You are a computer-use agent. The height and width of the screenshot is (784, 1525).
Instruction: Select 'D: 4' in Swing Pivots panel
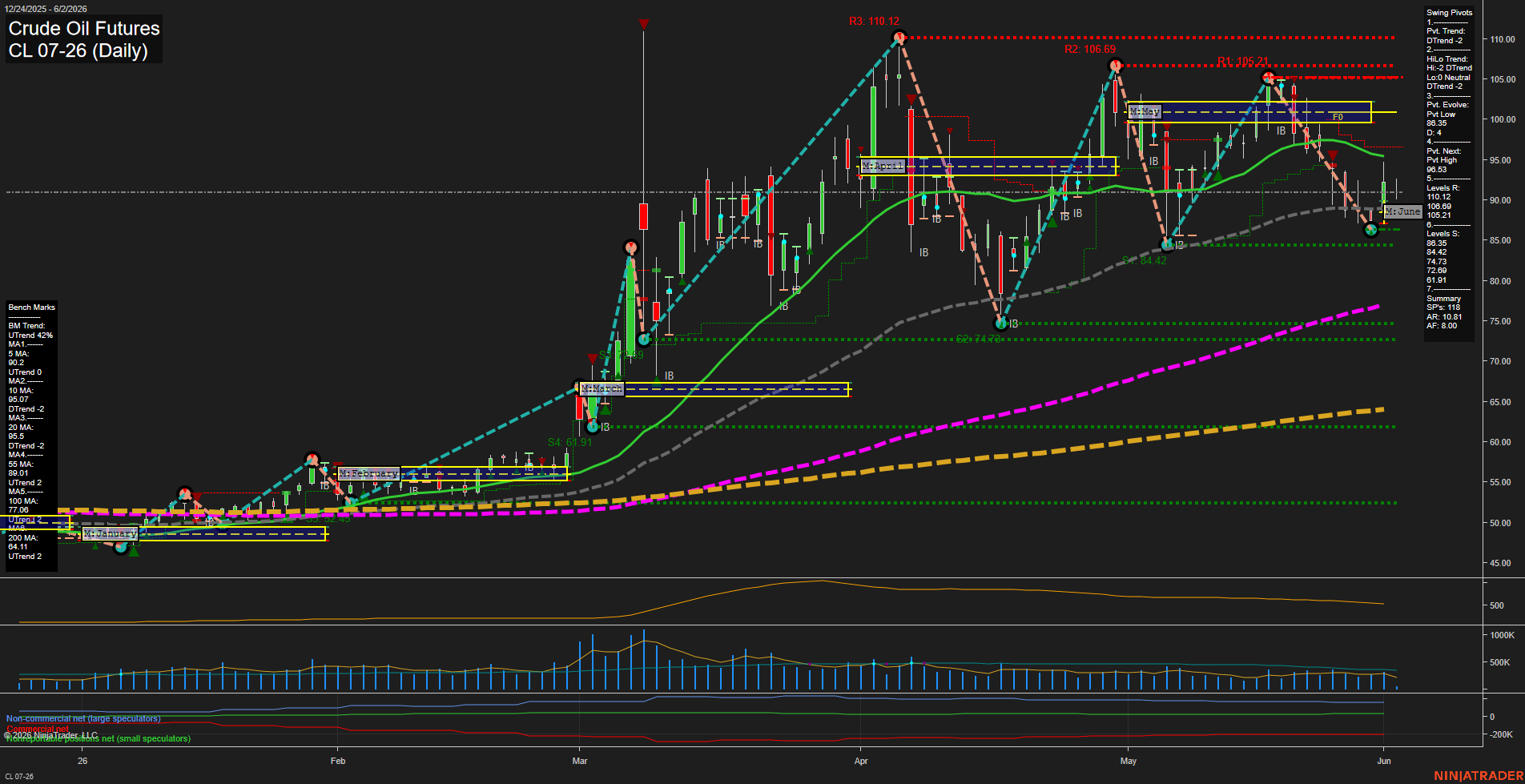coord(1434,133)
